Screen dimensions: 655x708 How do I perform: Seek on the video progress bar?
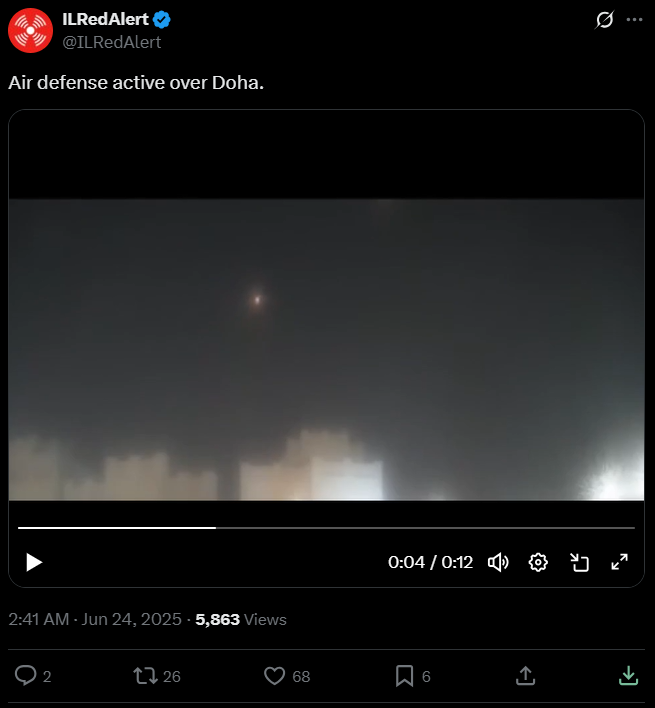tap(326, 527)
